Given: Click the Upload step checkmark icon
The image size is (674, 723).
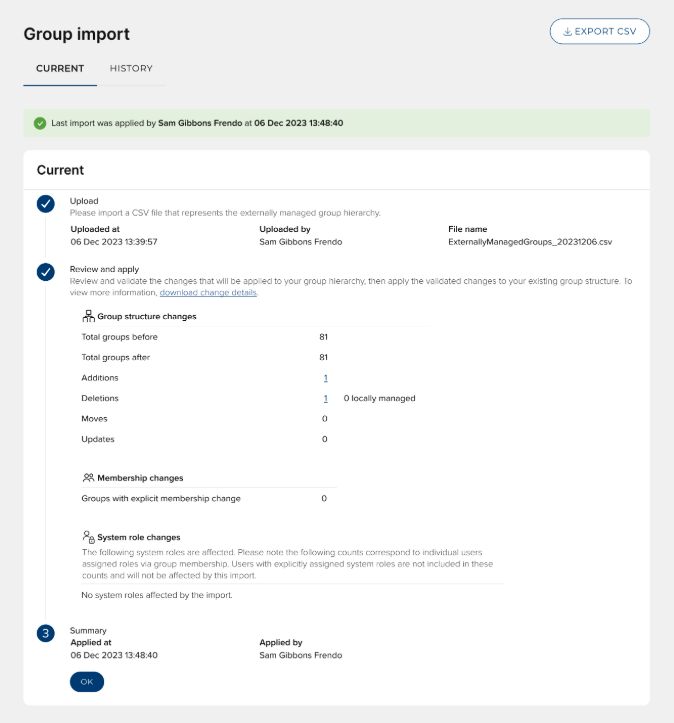Looking at the screenshot, I should (x=46, y=204).
